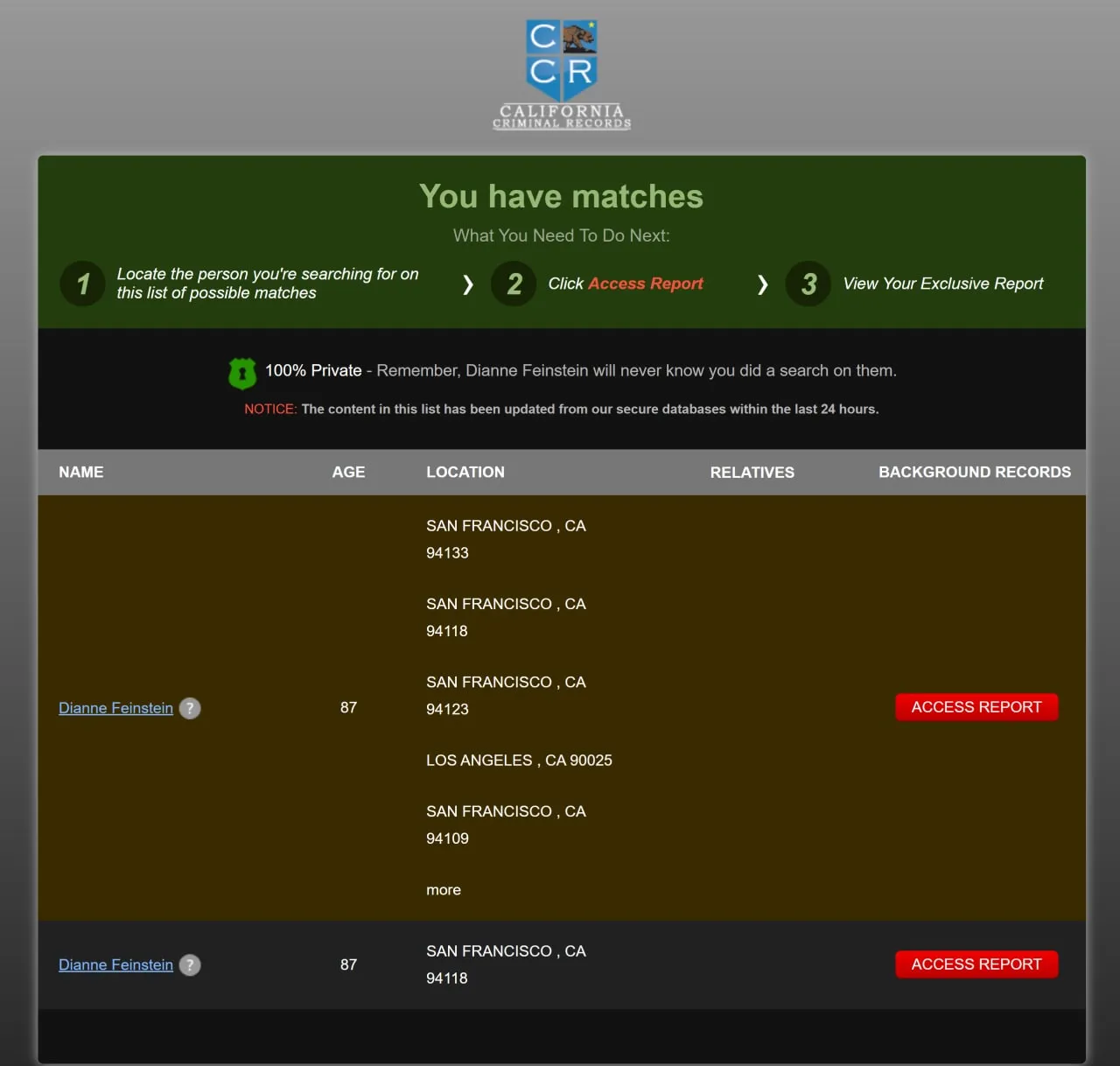The width and height of the screenshot is (1120, 1066).
Task: Select second row location SAN FRANCISCO 94118
Action: click(506, 964)
